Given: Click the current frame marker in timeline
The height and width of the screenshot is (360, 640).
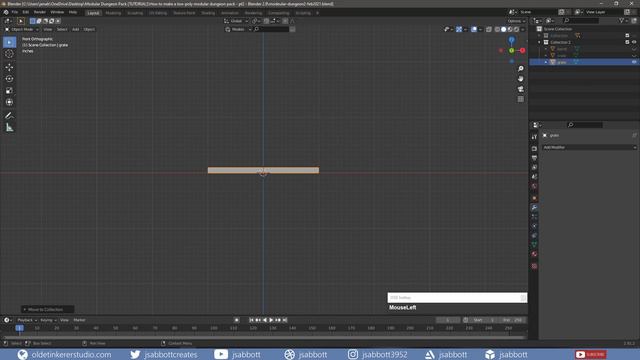Looking at the screenshot, I should [x=19, y=328].
